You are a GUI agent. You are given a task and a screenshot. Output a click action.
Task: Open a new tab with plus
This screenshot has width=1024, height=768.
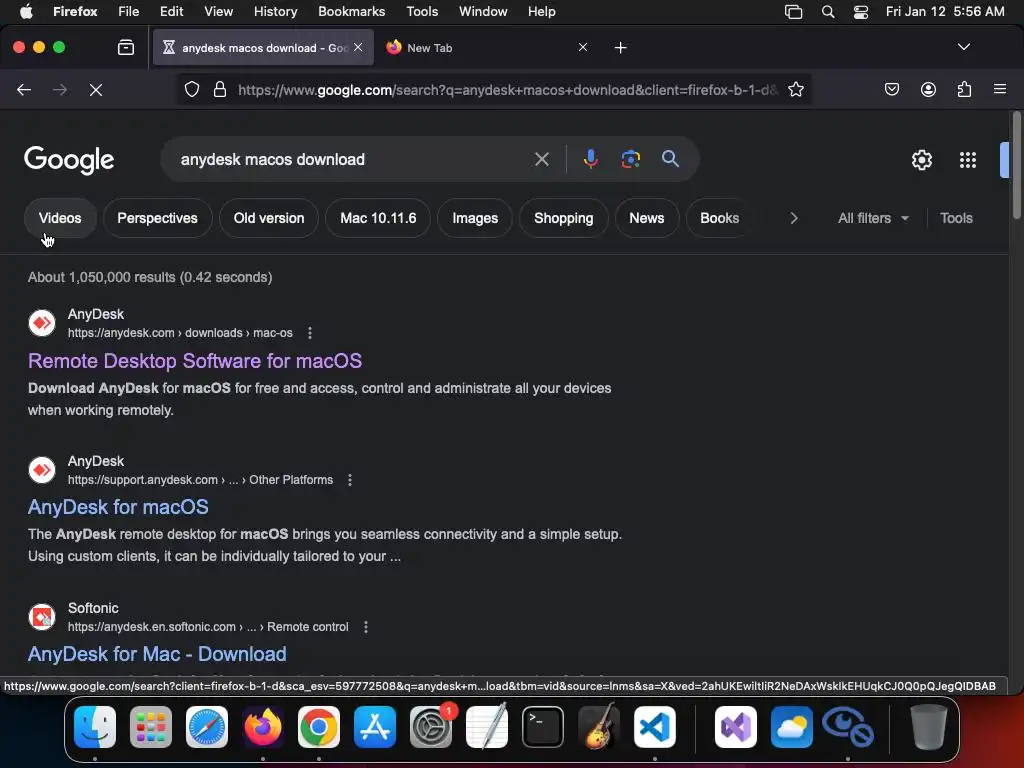point(620,48)
